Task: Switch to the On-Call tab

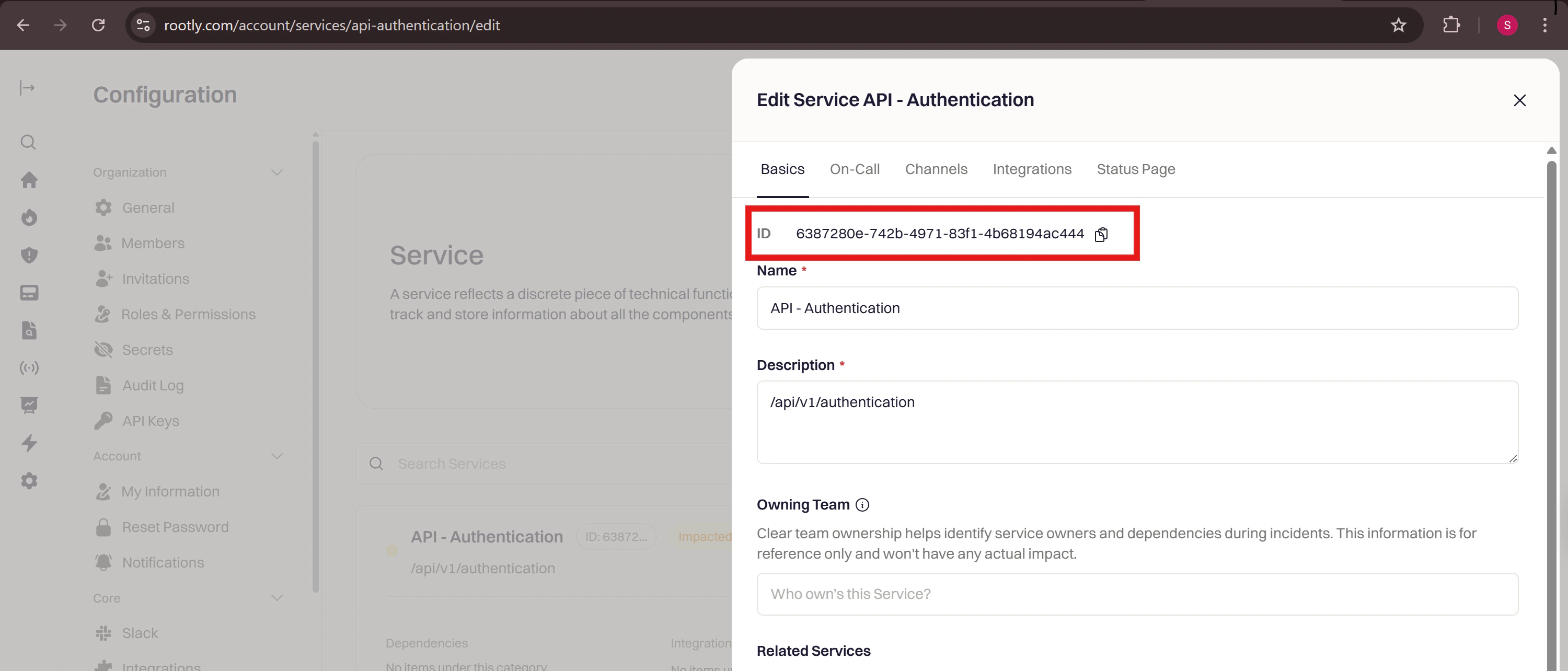Action: [x=854, y=169]
